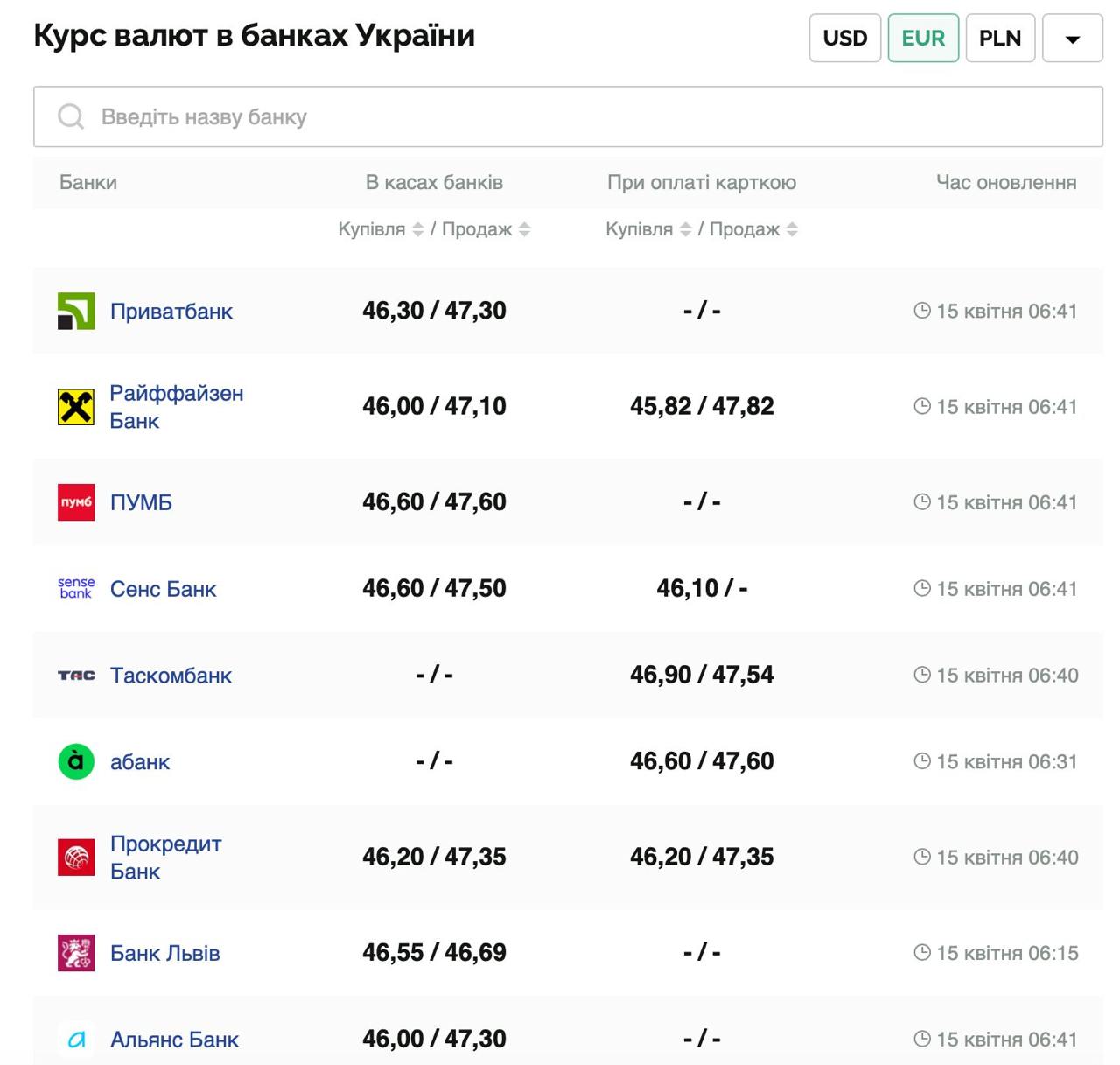Open the more currencies dropdown arrow
This screenshot has height=1065, width=1120.
point(1073,39)
